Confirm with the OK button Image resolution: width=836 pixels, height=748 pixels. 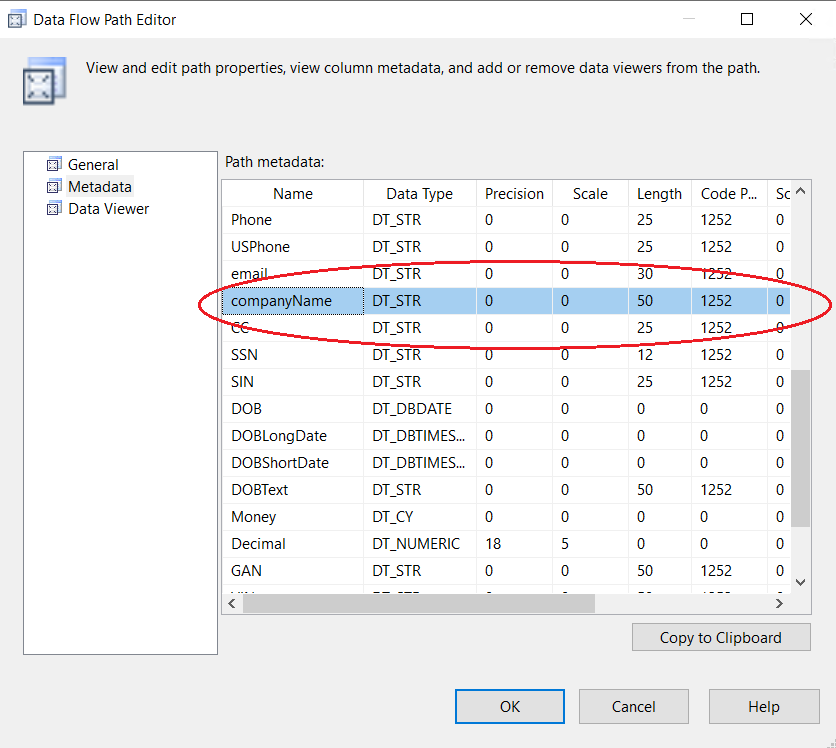point(510,706)
